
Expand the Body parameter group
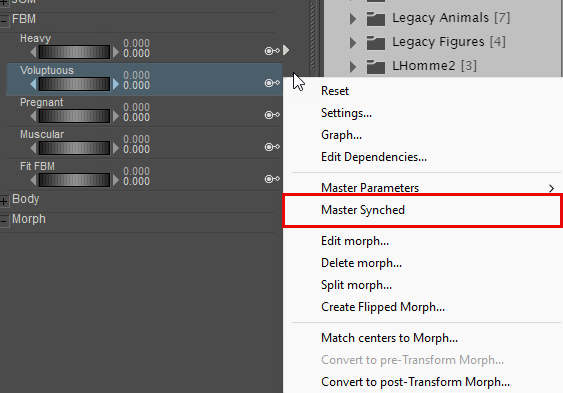click(x=4, y=201)
